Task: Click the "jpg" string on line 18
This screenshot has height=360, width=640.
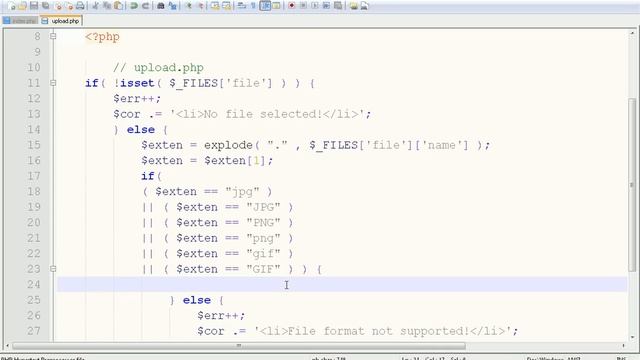Action: coord(242,191)
